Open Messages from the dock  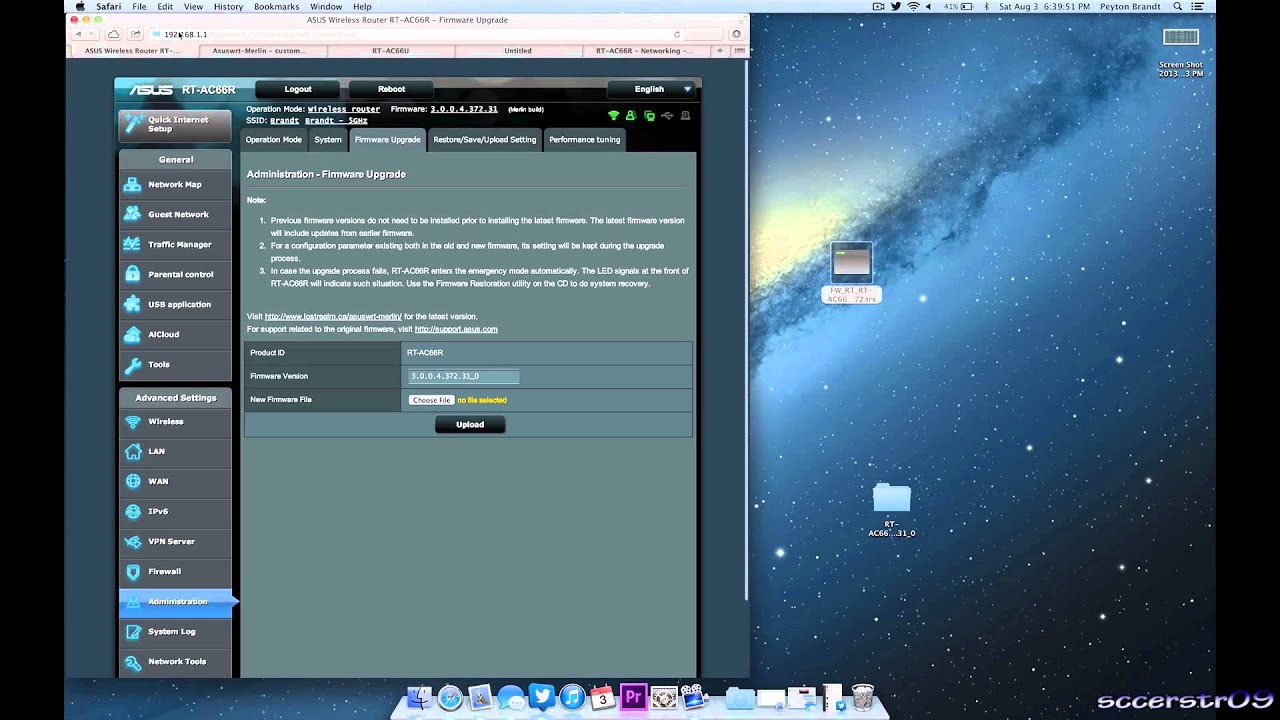tap(511, 696)
